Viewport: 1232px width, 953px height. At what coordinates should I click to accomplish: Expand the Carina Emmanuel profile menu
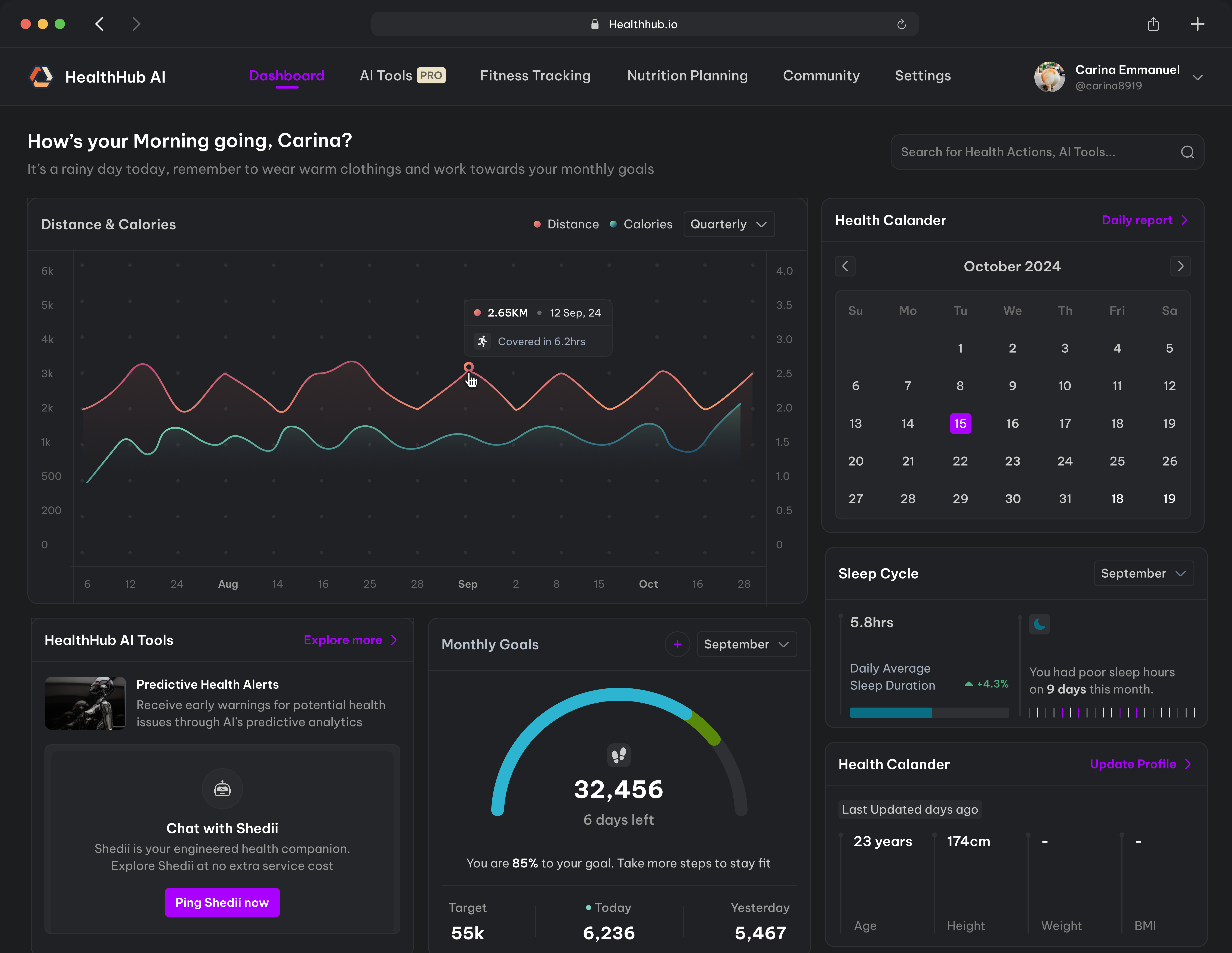(1198, 77)
